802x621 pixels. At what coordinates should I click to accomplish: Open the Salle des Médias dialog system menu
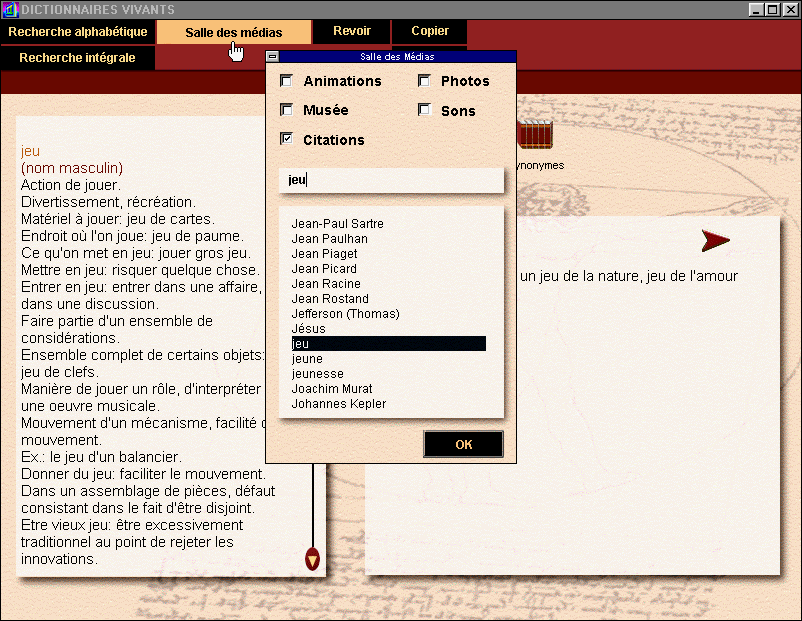click(273, 57)
